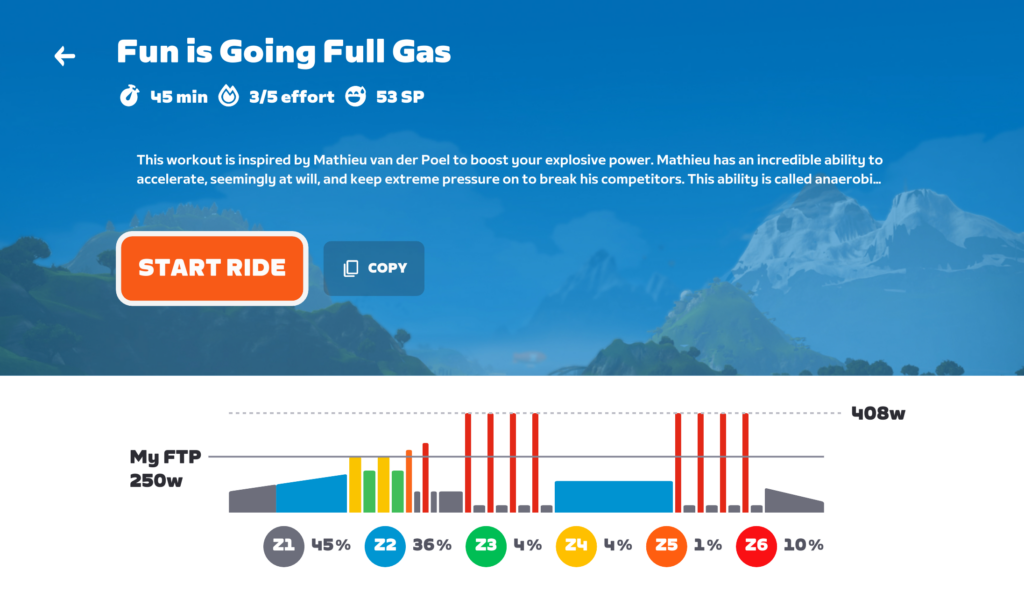The height and width of the screenshot is (591, 1024).
Task: Click the stopwatch duration icon
Action: coord(129,95)
